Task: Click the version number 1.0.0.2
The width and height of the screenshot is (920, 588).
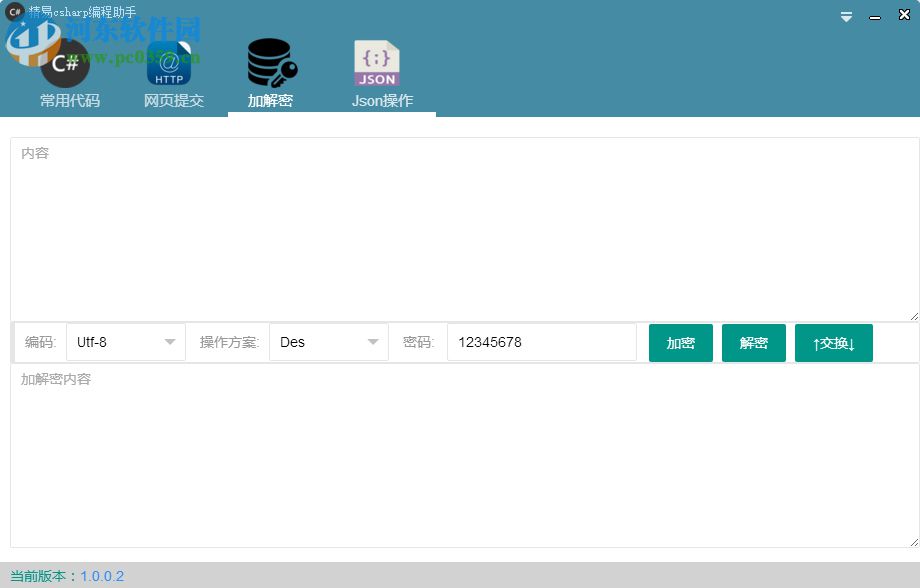Action: pos(102,576)
